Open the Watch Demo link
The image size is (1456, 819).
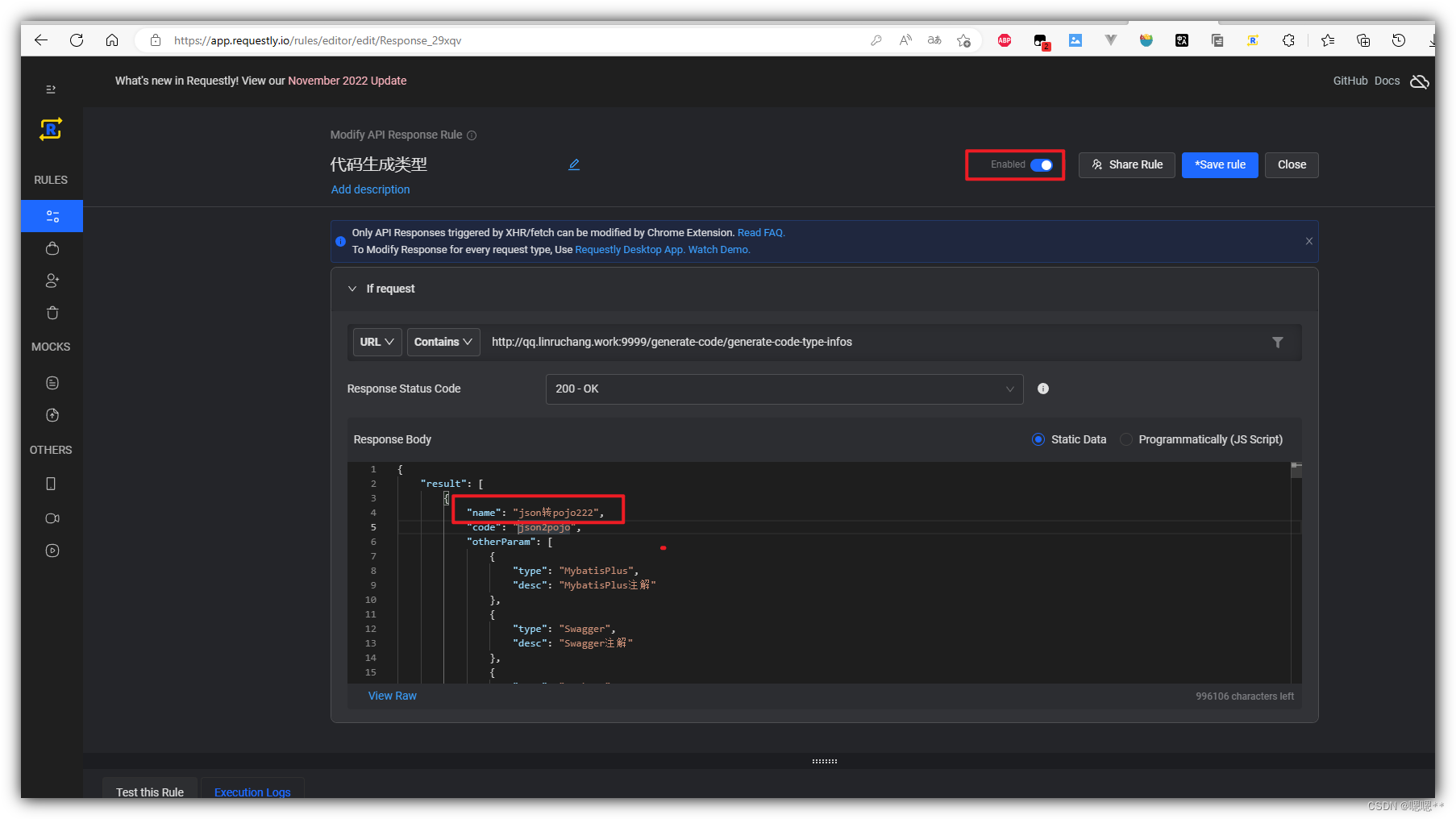pos(719,250)
